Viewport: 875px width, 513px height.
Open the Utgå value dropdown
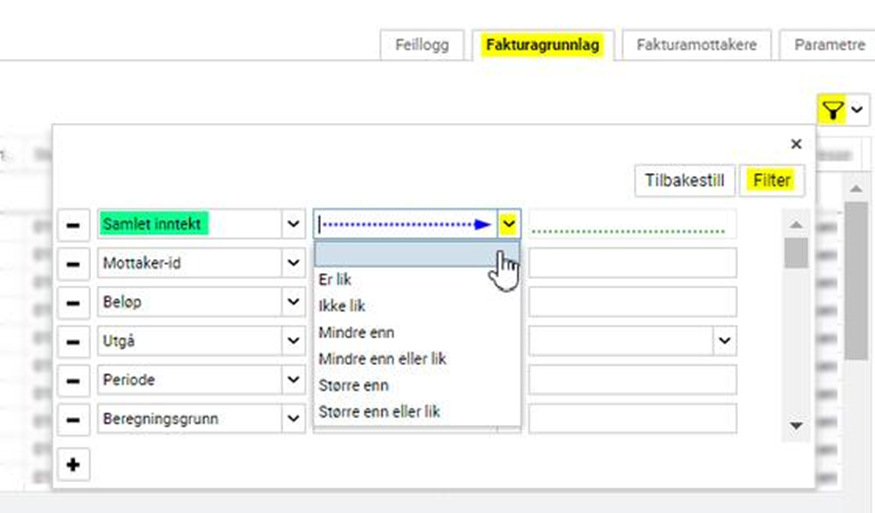click(724, 342)
